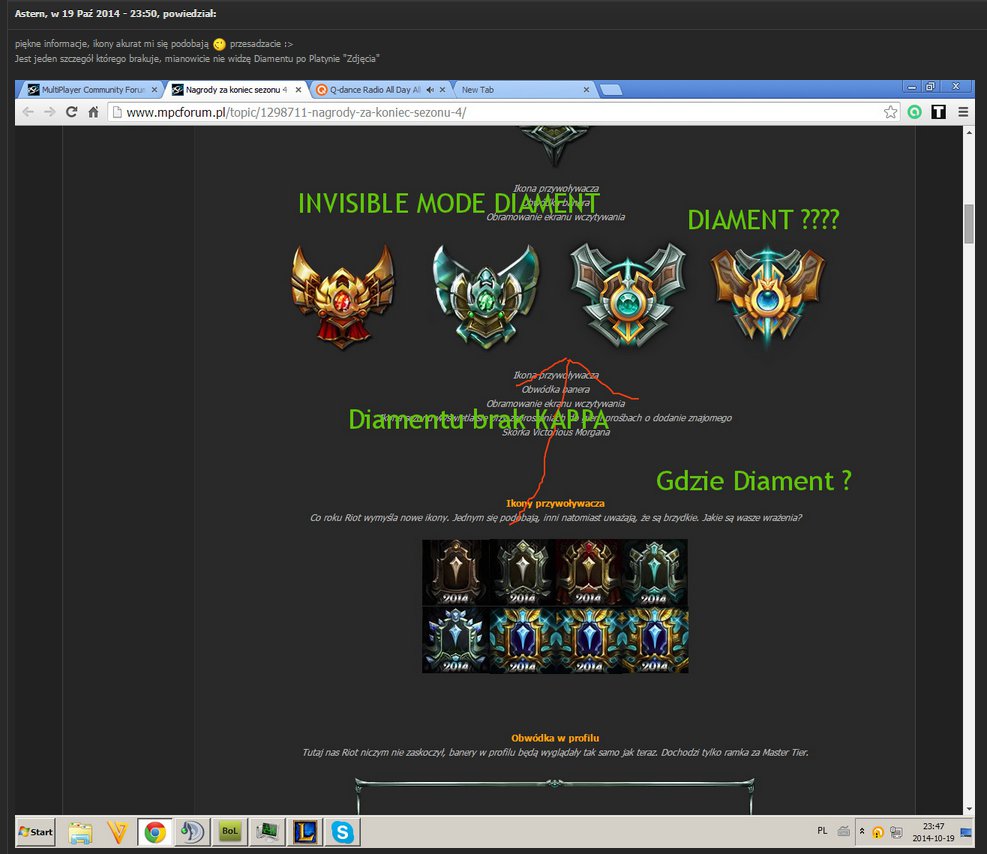Open the Chrome hamburger menu
The height and width of the screenshot is (854, 987).
(963, 112)
